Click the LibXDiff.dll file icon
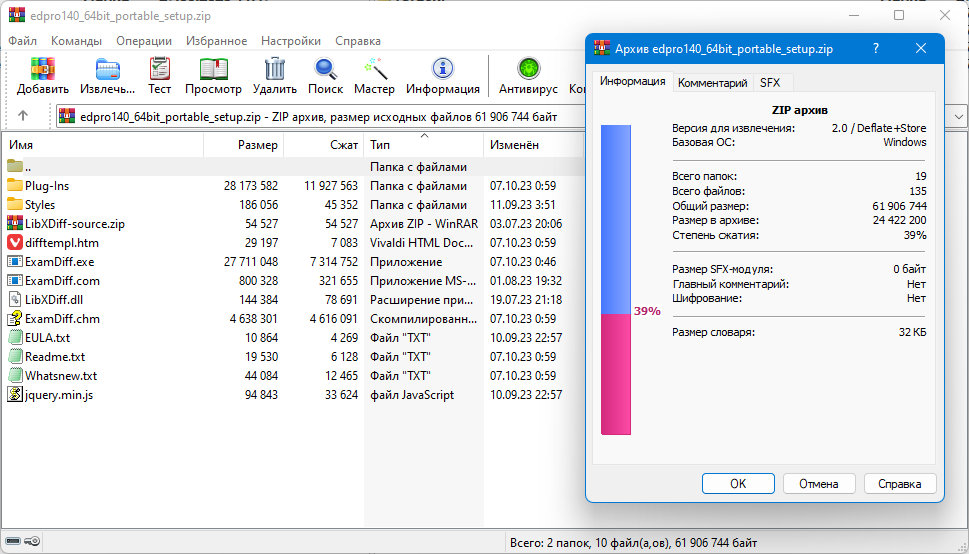The image size is (969, 554). tap(15, 300)
